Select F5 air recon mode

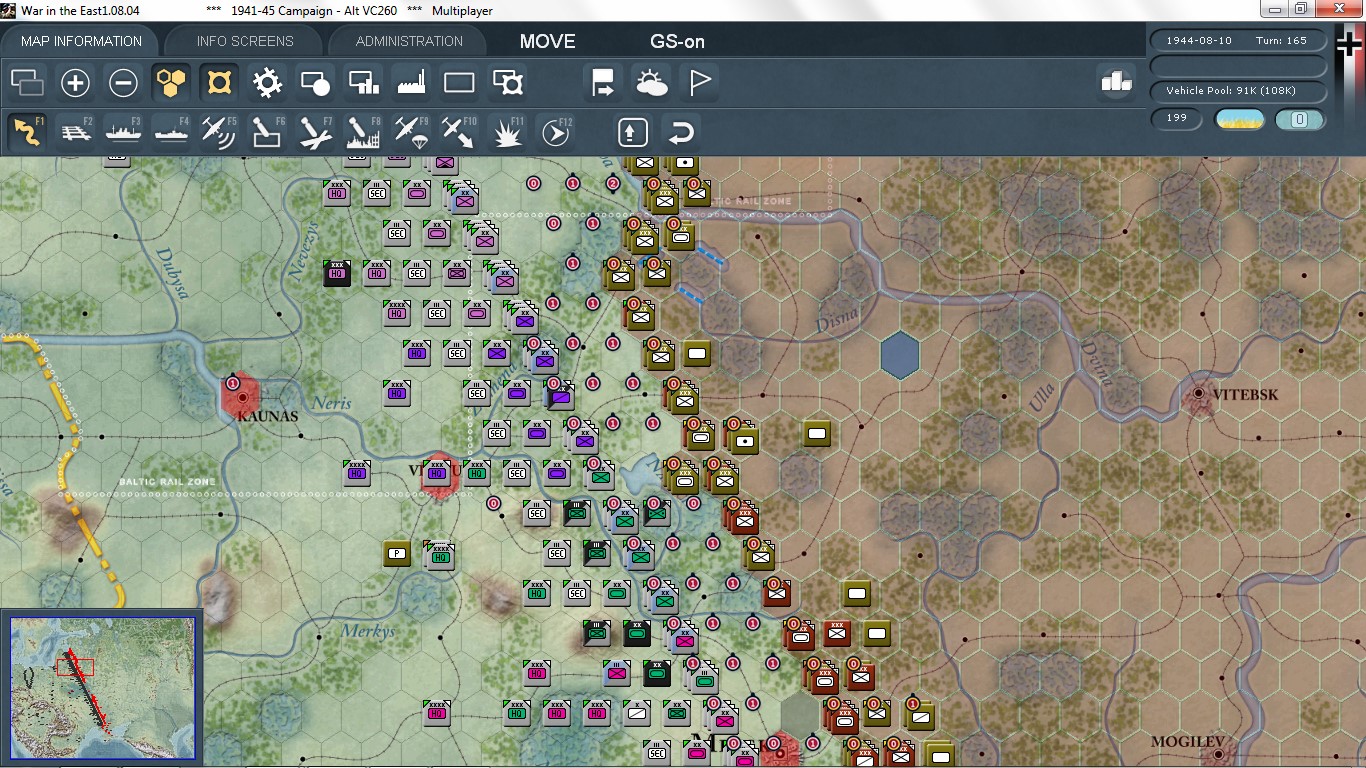[x=220, y=132]
